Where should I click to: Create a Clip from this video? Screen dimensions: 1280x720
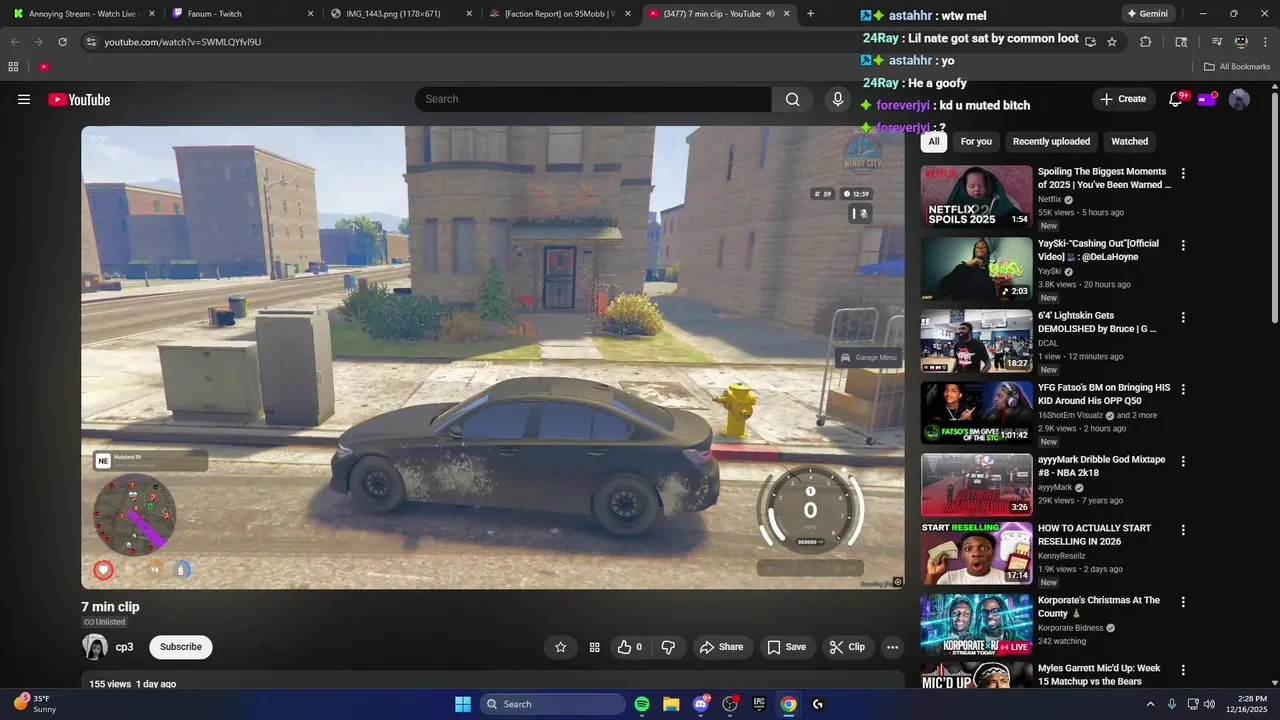846,647
